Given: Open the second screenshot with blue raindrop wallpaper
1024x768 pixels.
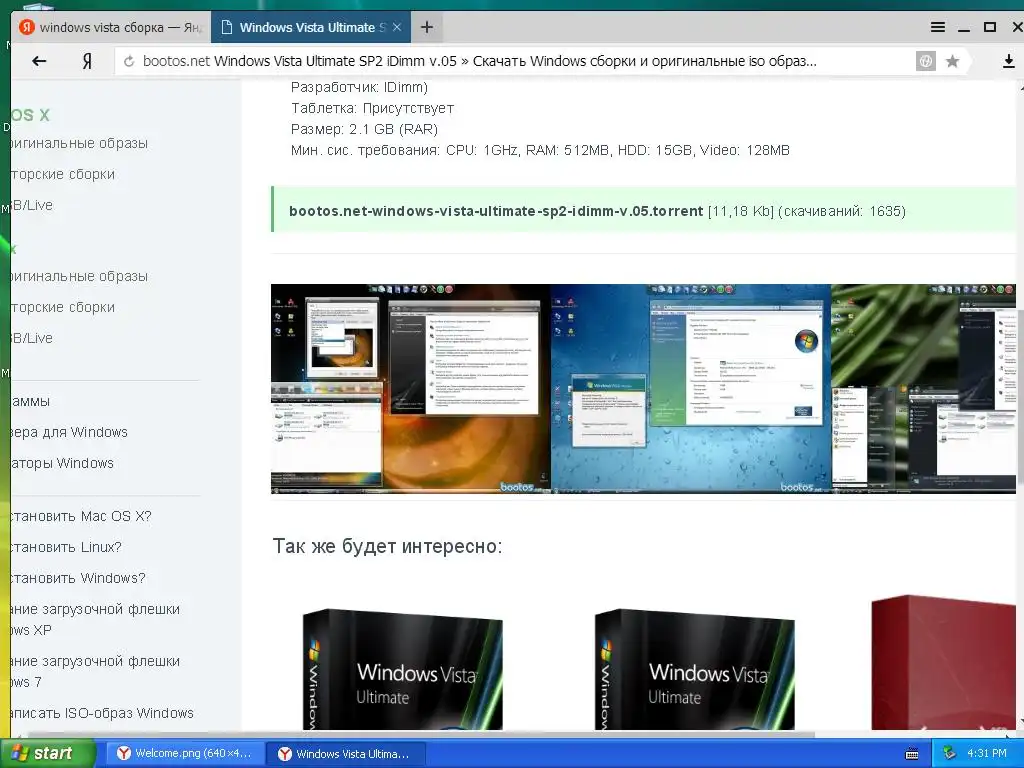Looking at the screenshot, I should coord(691,389).
